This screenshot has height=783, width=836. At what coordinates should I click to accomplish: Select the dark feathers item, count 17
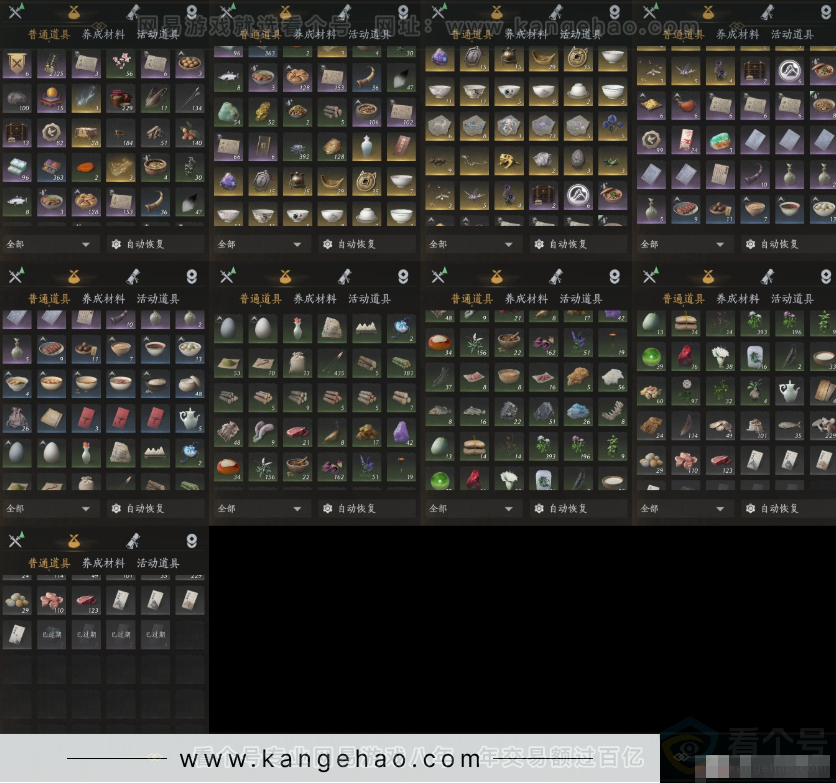tap(155, 99)
